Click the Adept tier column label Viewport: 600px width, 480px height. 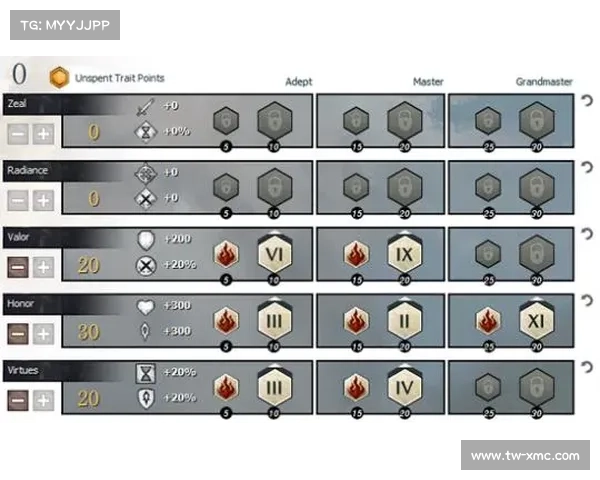tap(298, 82)
